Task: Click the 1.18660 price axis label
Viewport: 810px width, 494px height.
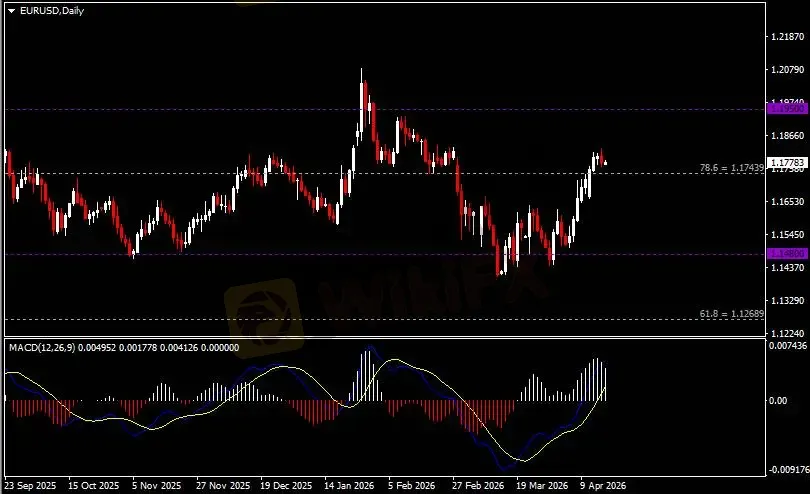Action: 787,136
